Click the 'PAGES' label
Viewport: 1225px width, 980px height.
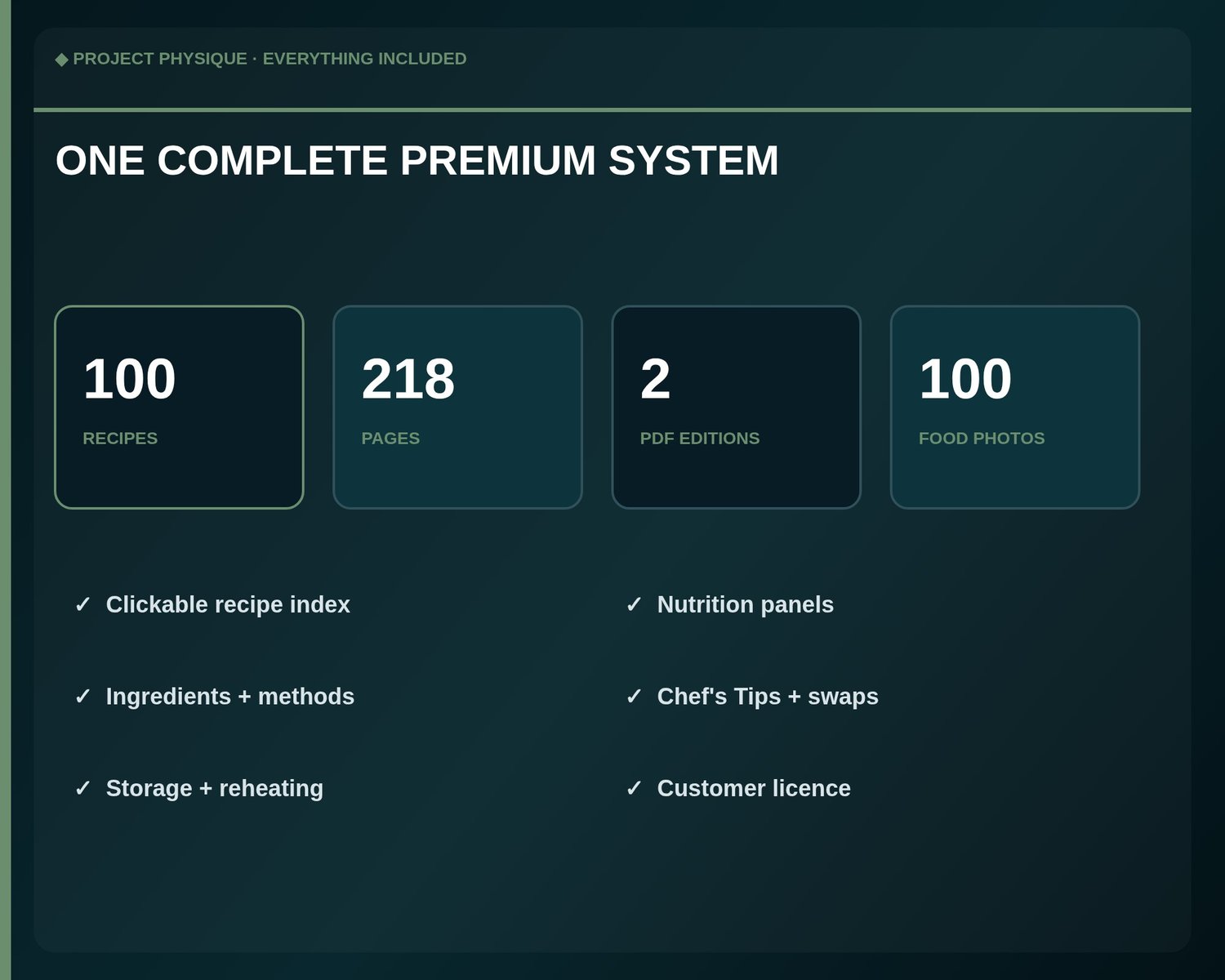coord(390,439)
